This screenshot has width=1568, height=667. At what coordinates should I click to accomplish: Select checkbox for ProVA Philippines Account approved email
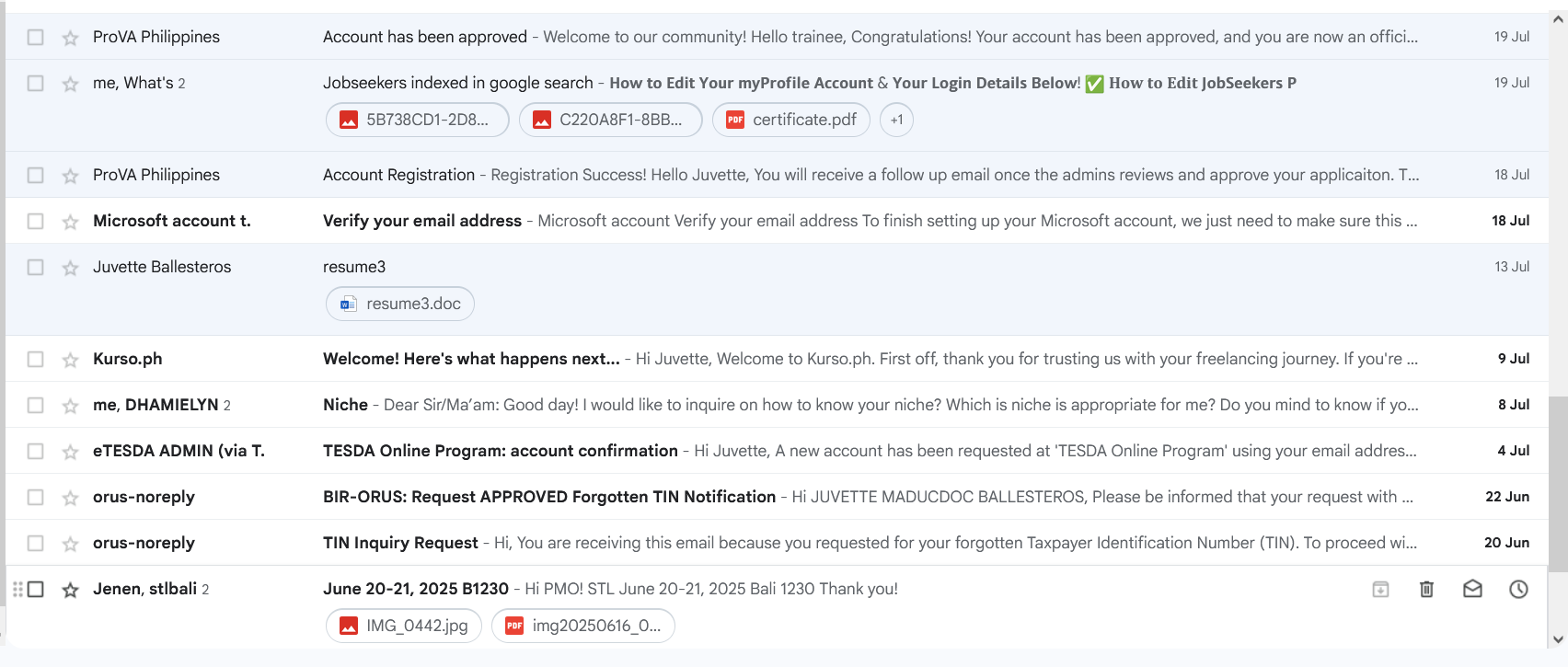35,37
